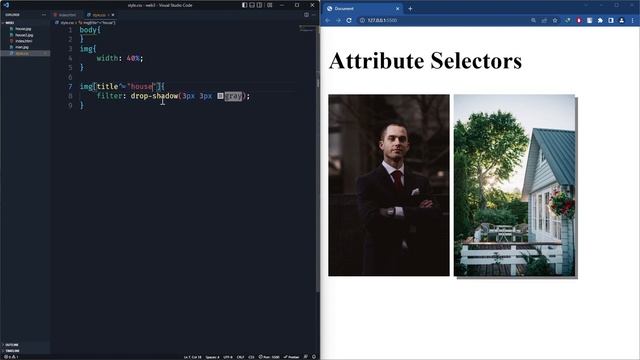Click Prettier in the status bar

[291, 357]
